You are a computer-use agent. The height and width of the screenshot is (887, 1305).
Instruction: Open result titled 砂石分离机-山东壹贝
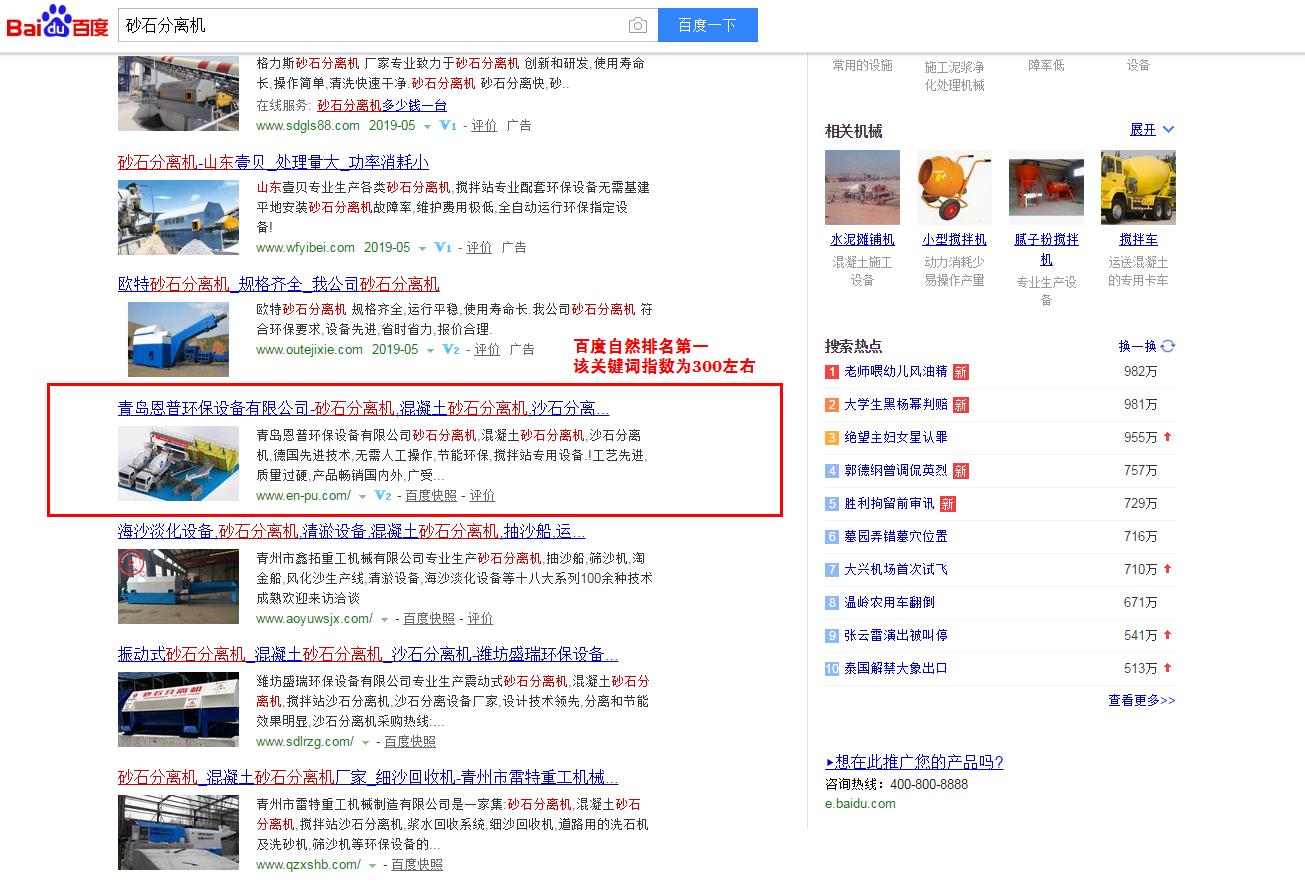pyautogui.click(x=273, y=162)
